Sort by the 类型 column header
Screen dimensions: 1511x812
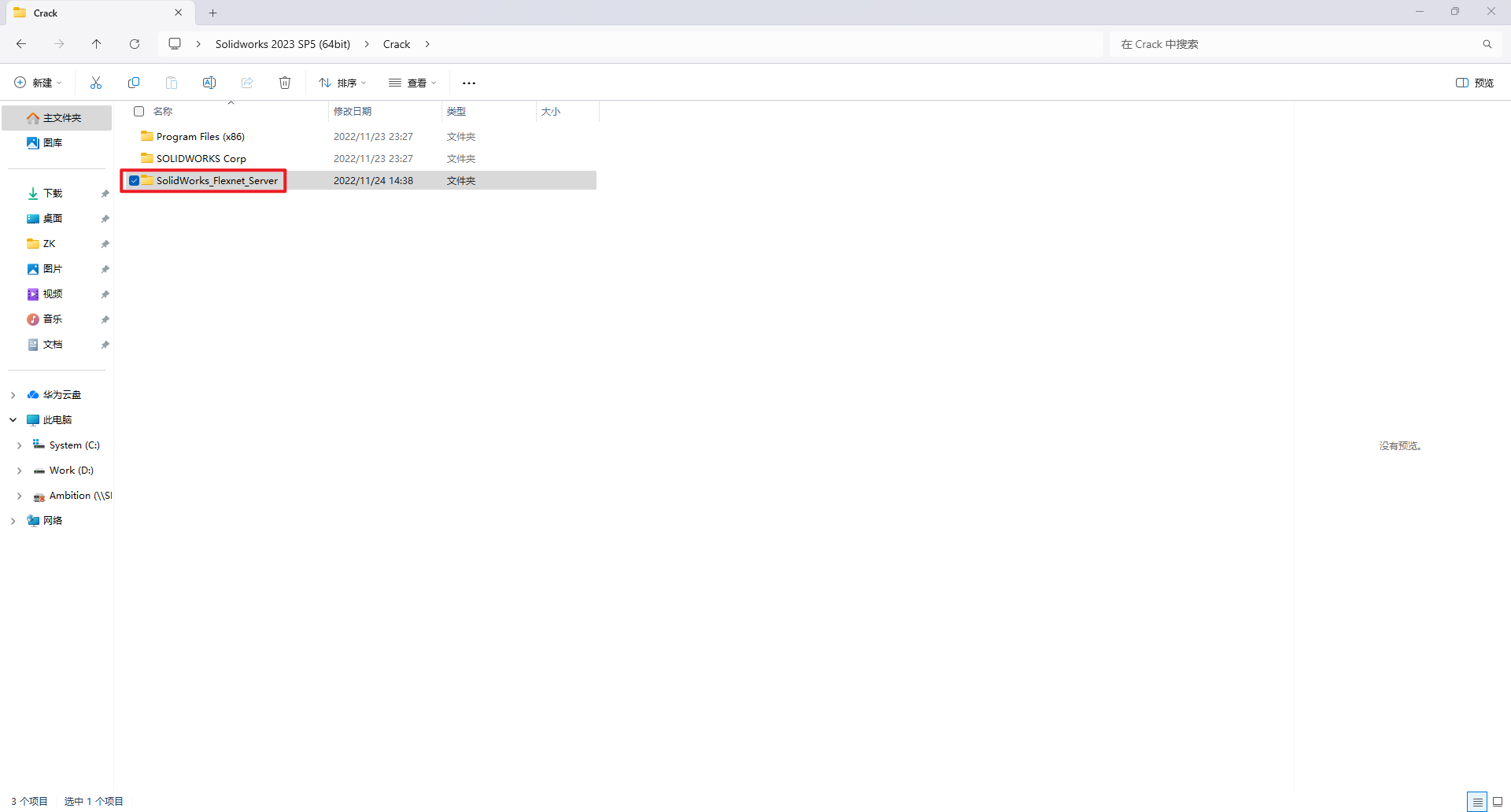(x=489, y=112)
